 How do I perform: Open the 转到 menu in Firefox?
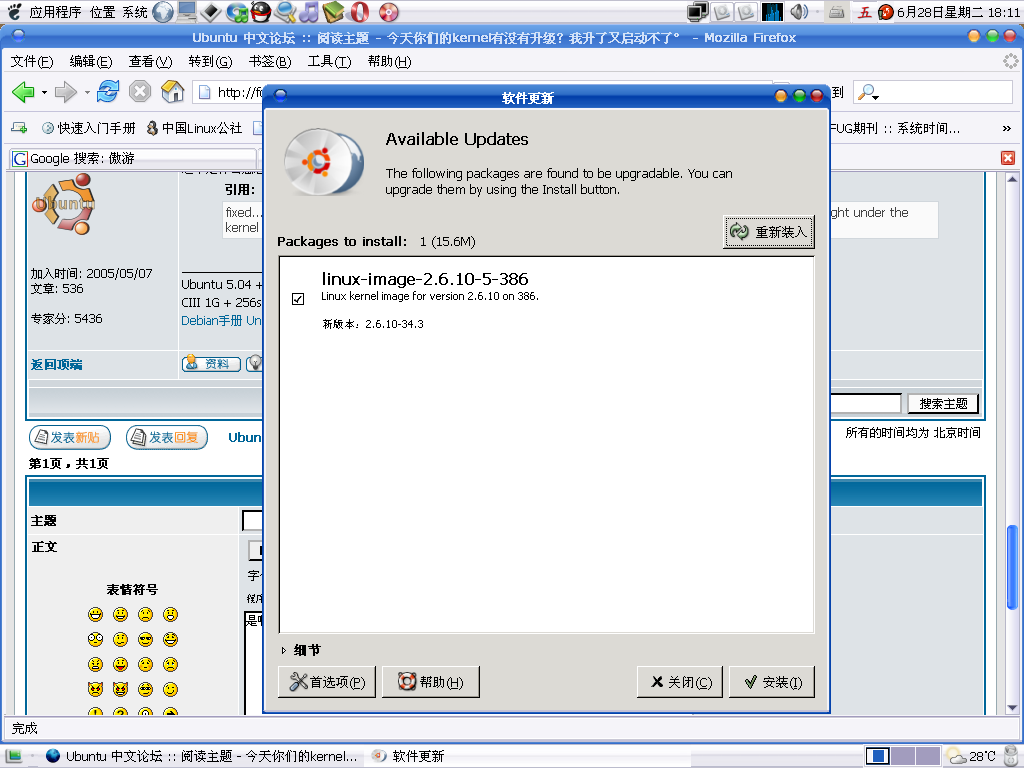click(x=210, y=61)
